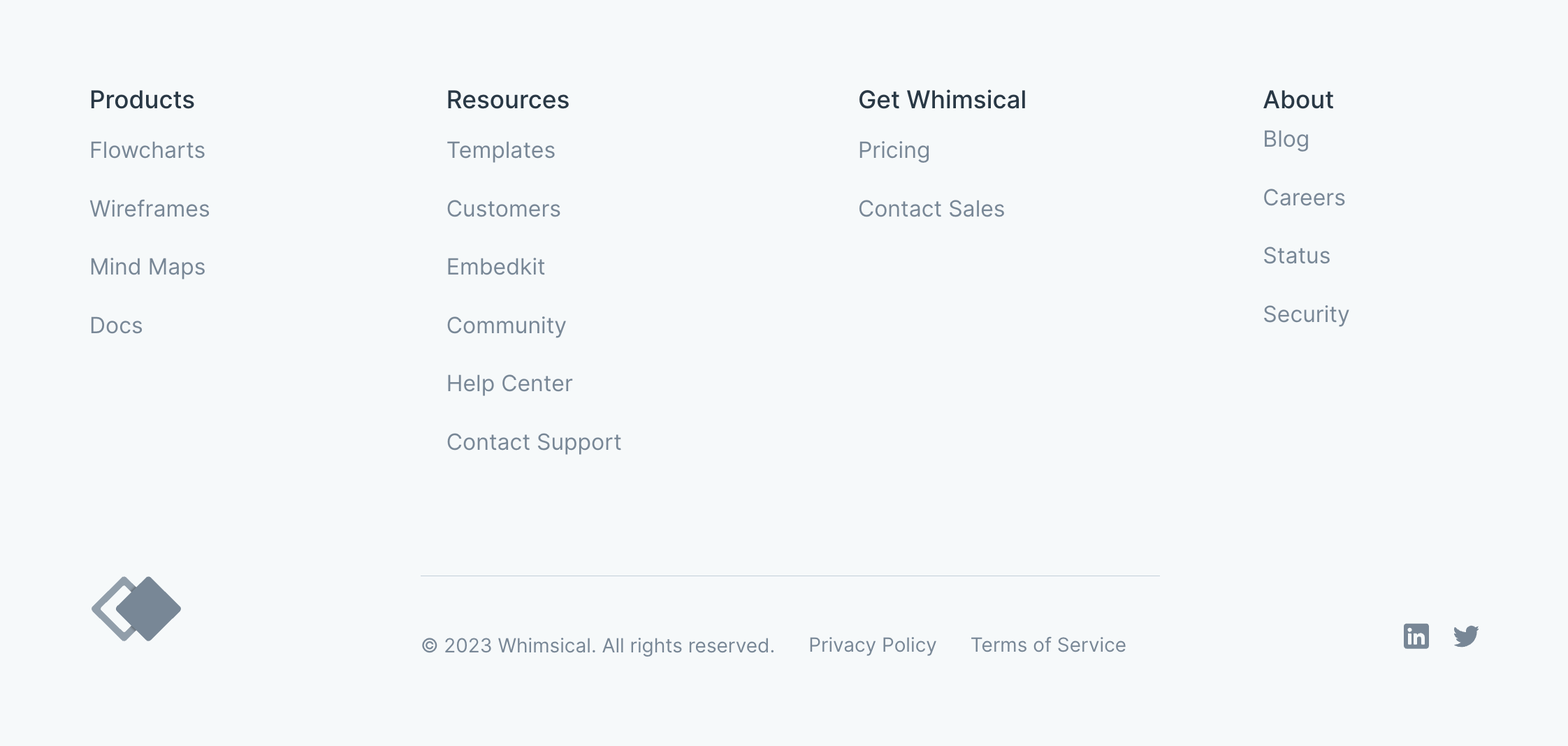Open Mind Maps from the Products column

pos(147,266)
